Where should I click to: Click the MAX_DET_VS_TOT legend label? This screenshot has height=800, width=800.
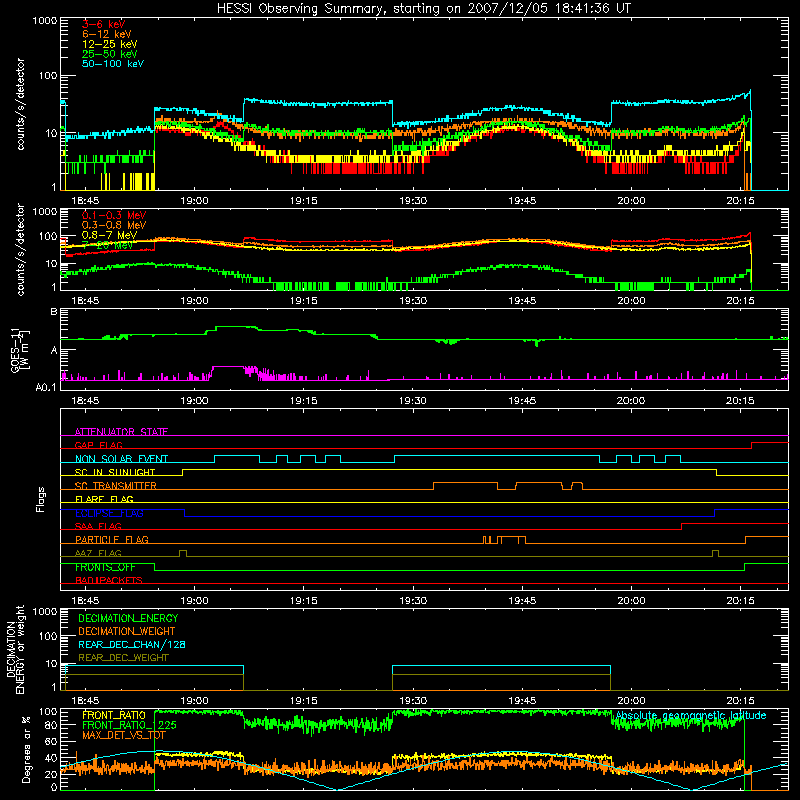click(x=124, y=735)
